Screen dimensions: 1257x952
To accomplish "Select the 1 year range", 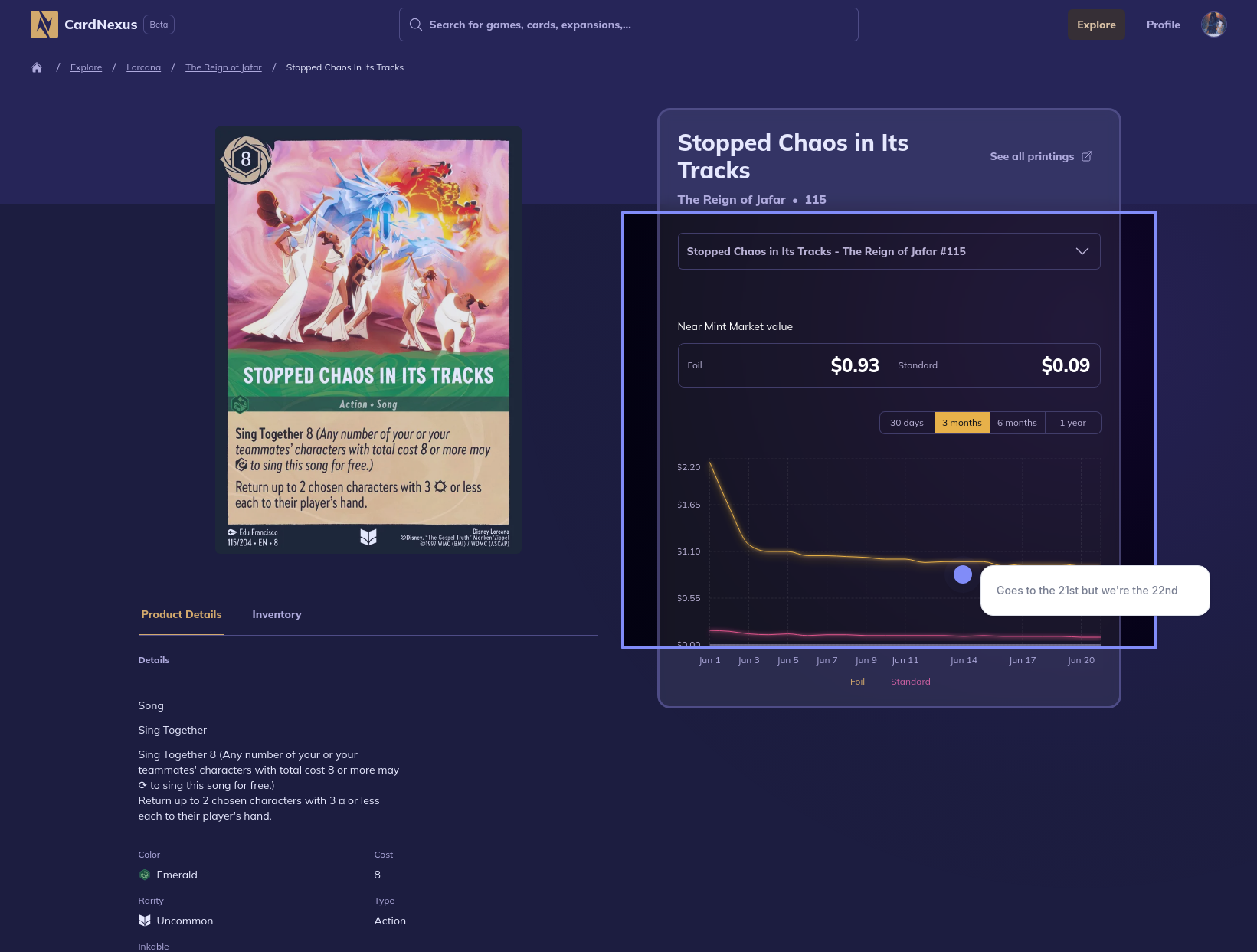I will (1072, 423).
